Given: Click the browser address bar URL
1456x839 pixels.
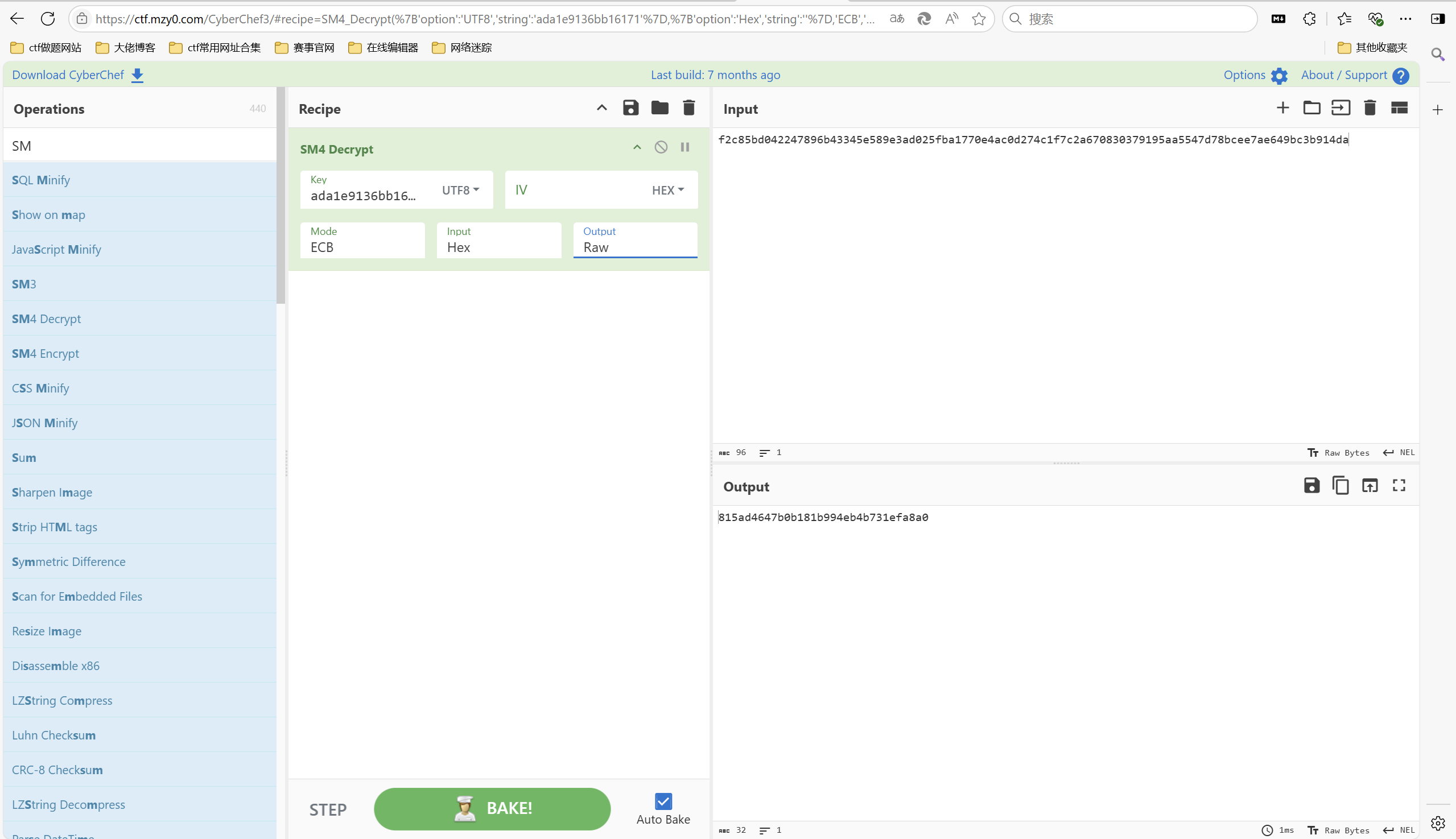Looking at the screenshot, I should coord(484,19).
